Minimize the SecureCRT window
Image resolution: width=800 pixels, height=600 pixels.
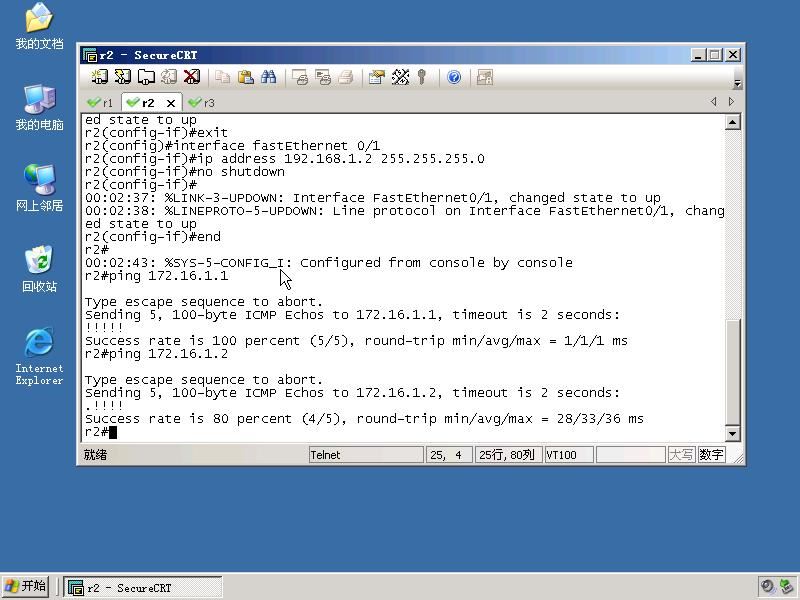tap(698, 55)
